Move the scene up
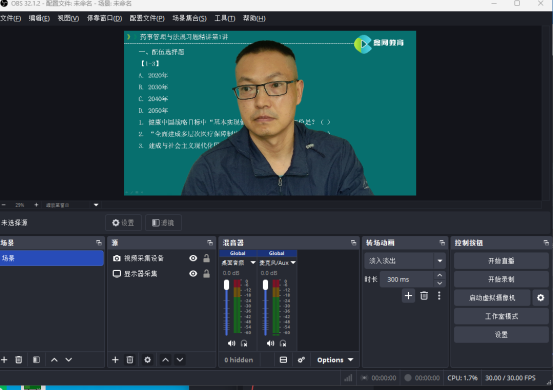Screen dimensions: 554x390 [54, 360]
